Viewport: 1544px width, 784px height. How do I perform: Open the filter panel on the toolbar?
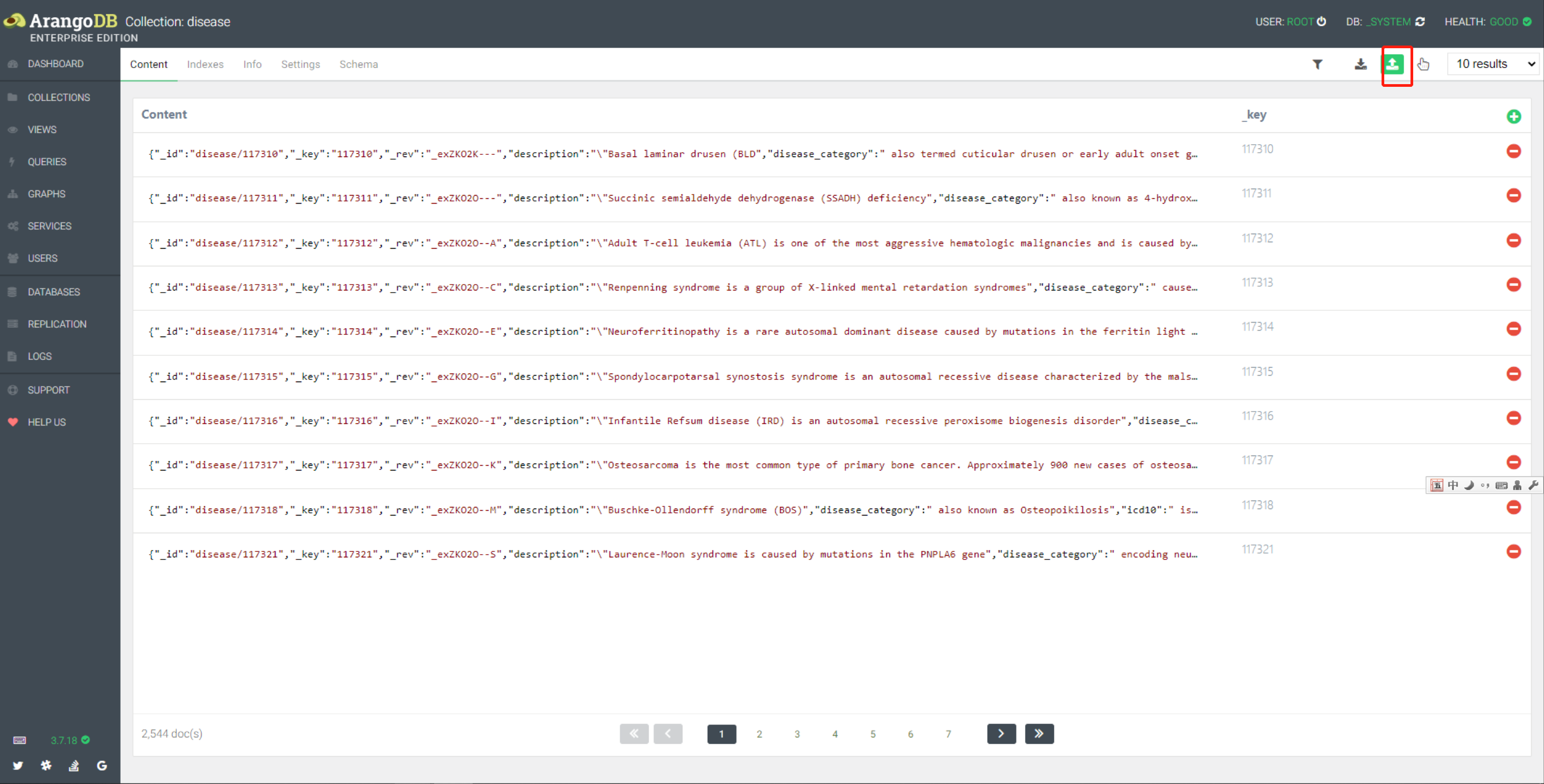pos(1317,64)
